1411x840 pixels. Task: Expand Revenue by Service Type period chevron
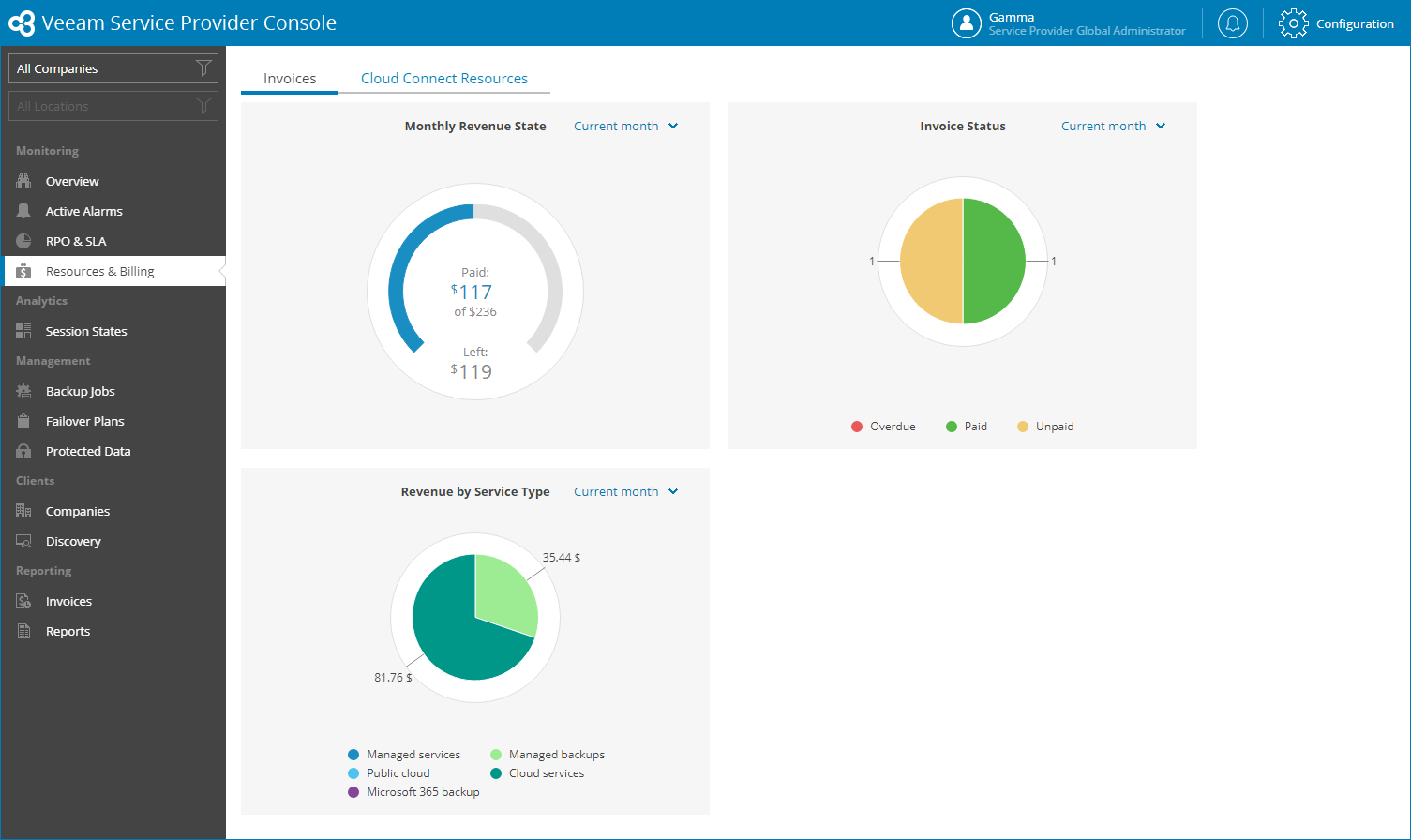point(673,491)
